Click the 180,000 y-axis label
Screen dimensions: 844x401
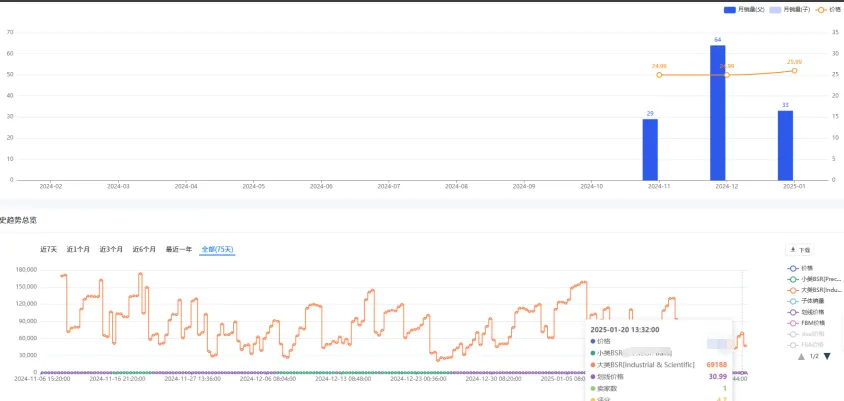click(25, 270)
